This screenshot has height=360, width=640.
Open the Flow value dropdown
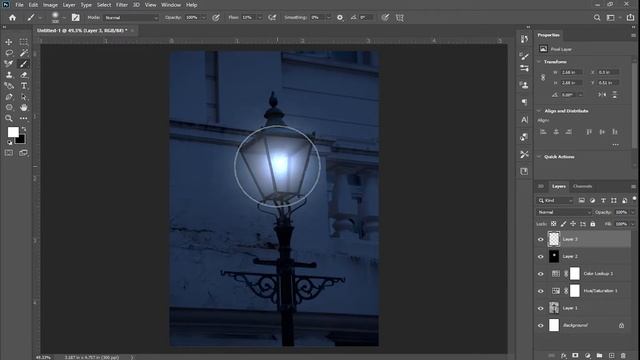259,18
